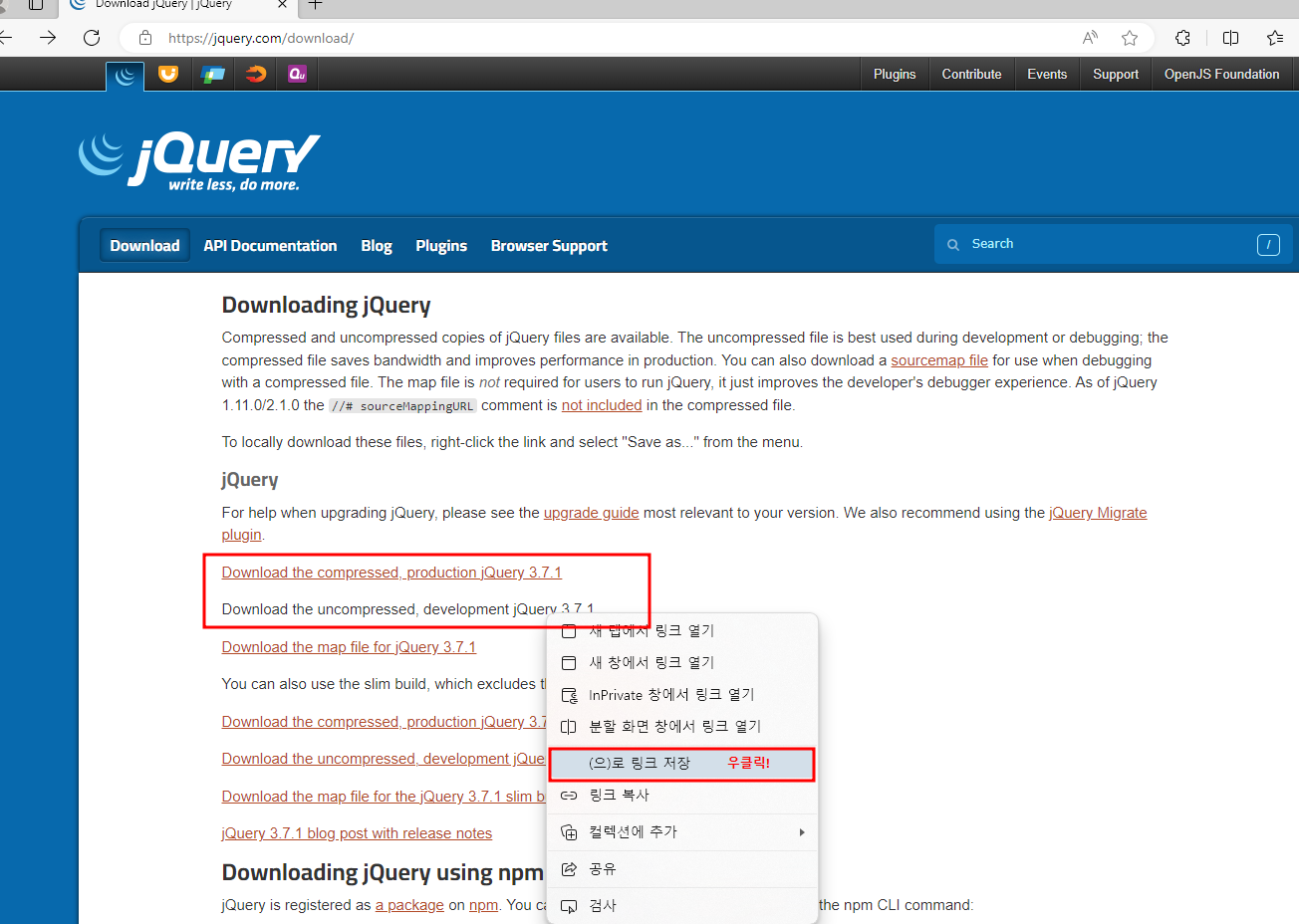Select 링크 복사 menu item

(682, 795)
